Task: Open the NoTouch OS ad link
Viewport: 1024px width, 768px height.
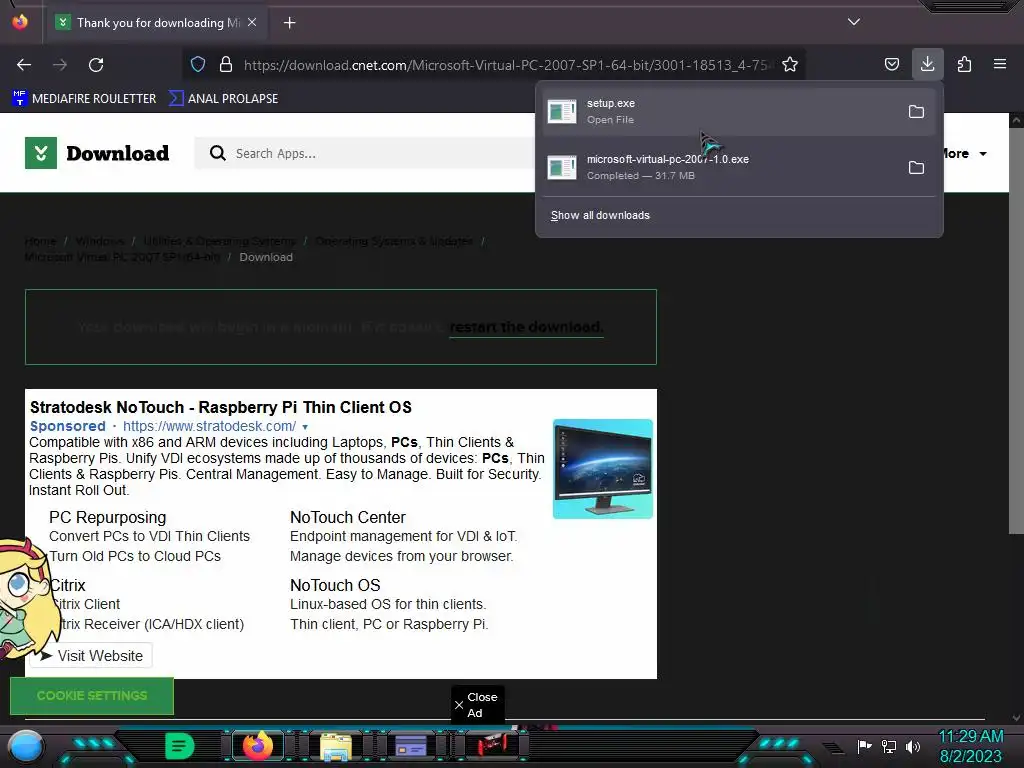Action: tap(335, 585)
